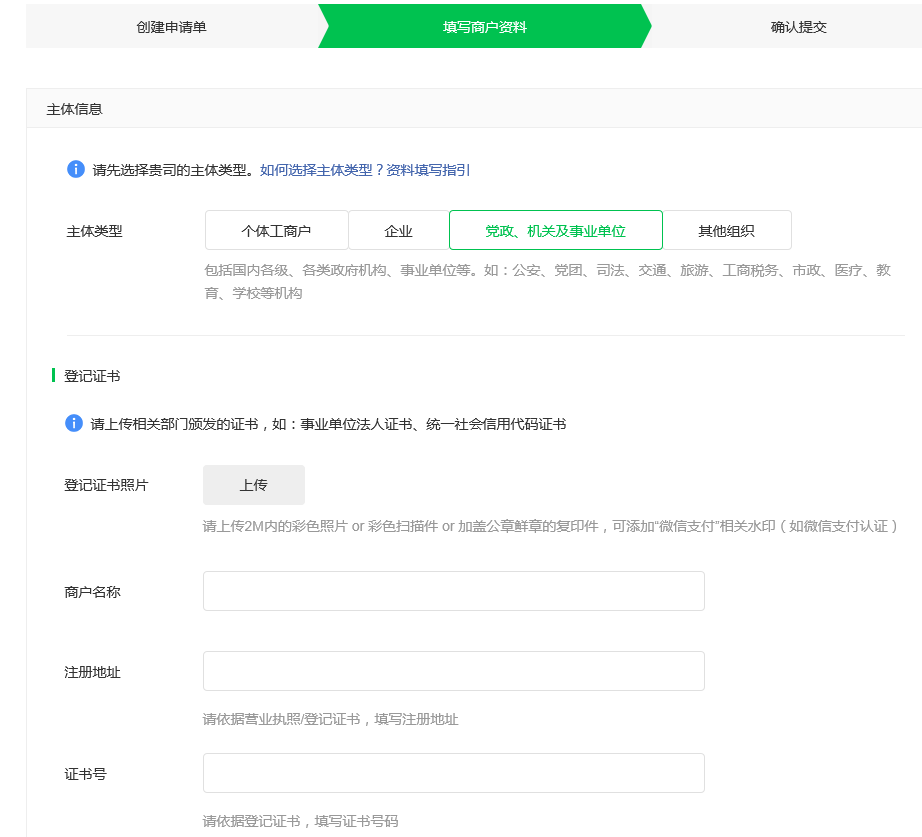
Task: Click the 主体类型 field label
Action: [x=94, y=231]
